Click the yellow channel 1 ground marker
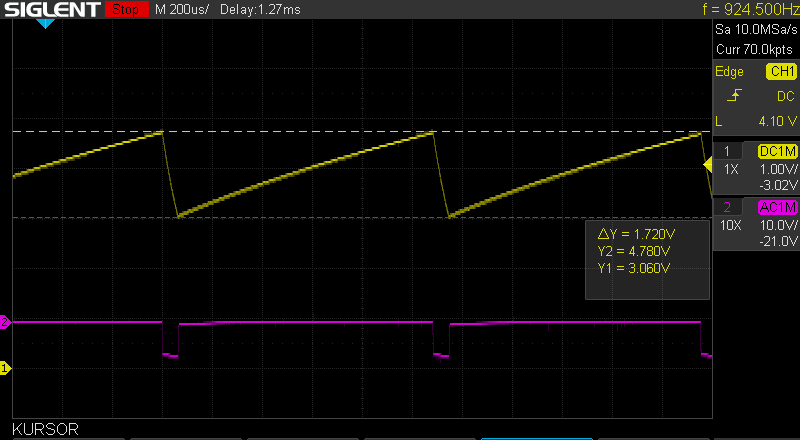Viewport: 800px width, 440px height. [5, 368]
